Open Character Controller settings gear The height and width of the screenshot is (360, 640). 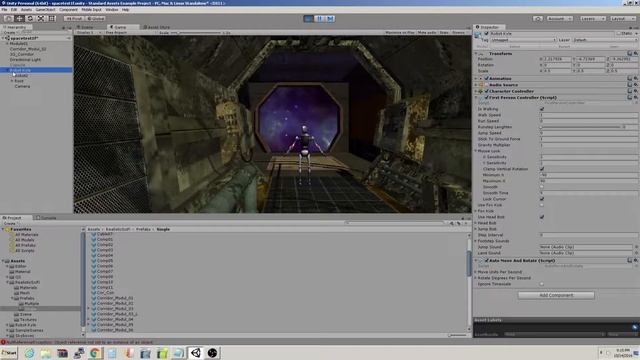(636, 91)
